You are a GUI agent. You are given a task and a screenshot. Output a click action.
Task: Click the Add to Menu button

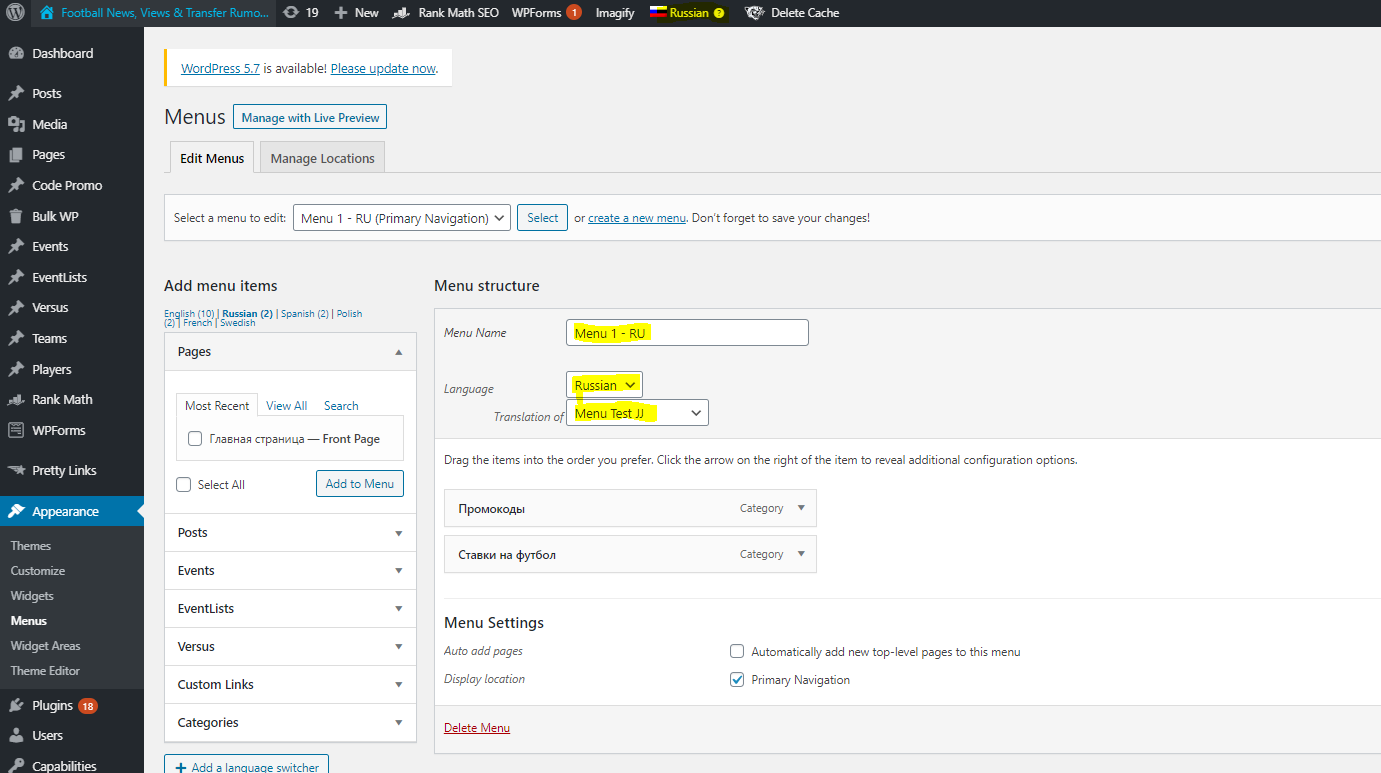(x=360, y=484)
